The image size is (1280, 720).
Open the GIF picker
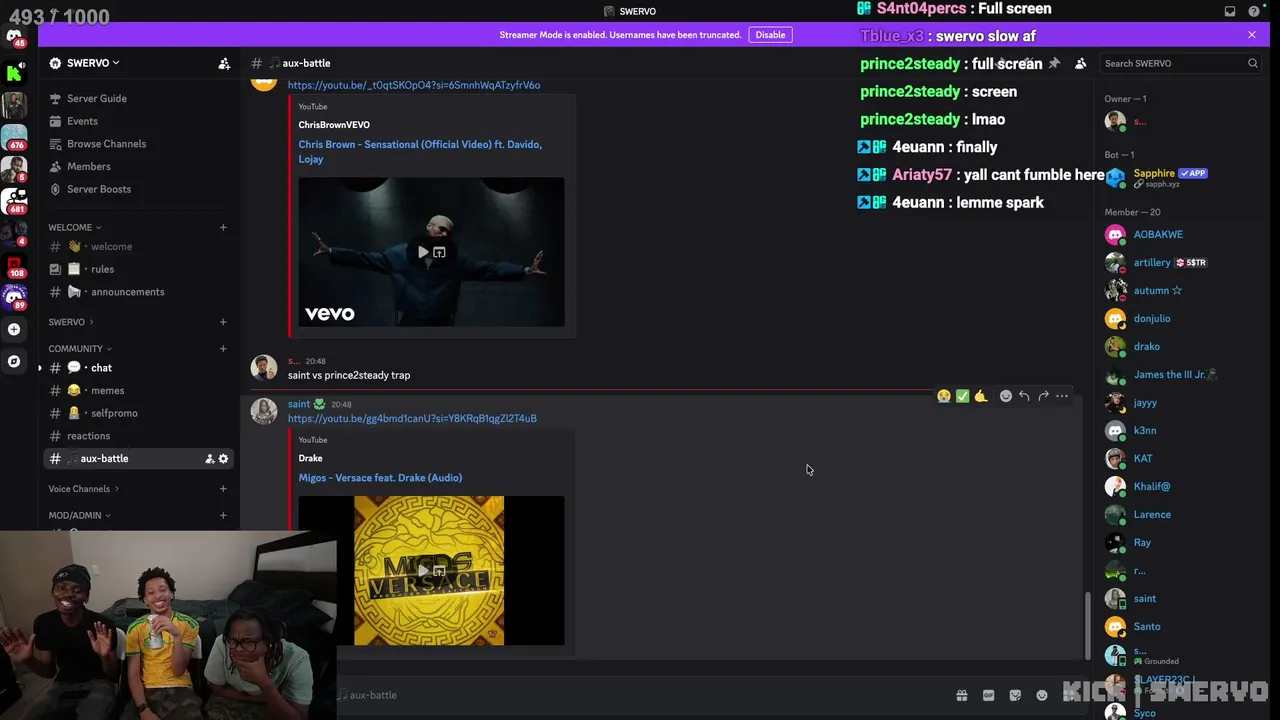coord(989,695)
